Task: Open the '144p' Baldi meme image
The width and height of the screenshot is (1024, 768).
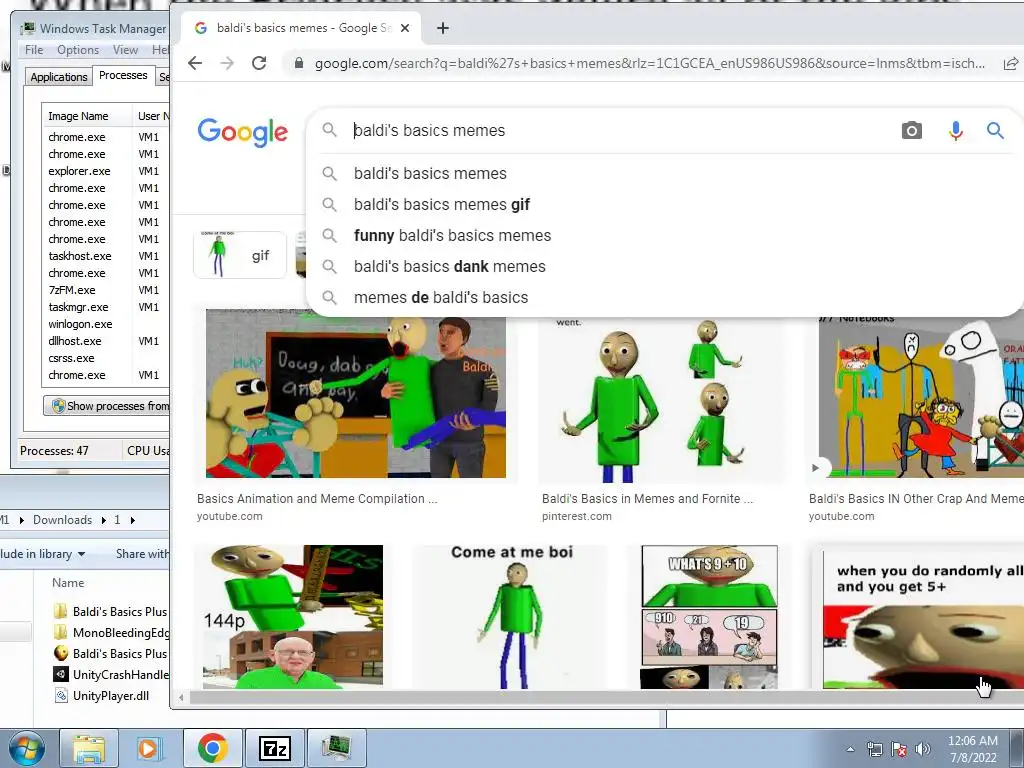Action: point(293,617)
